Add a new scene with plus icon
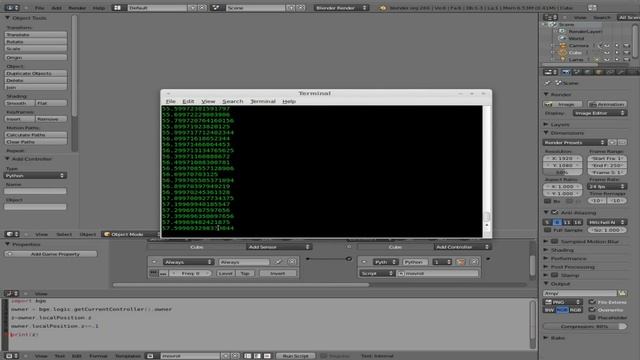The image size is (640, 360). (x=291, y=8)
